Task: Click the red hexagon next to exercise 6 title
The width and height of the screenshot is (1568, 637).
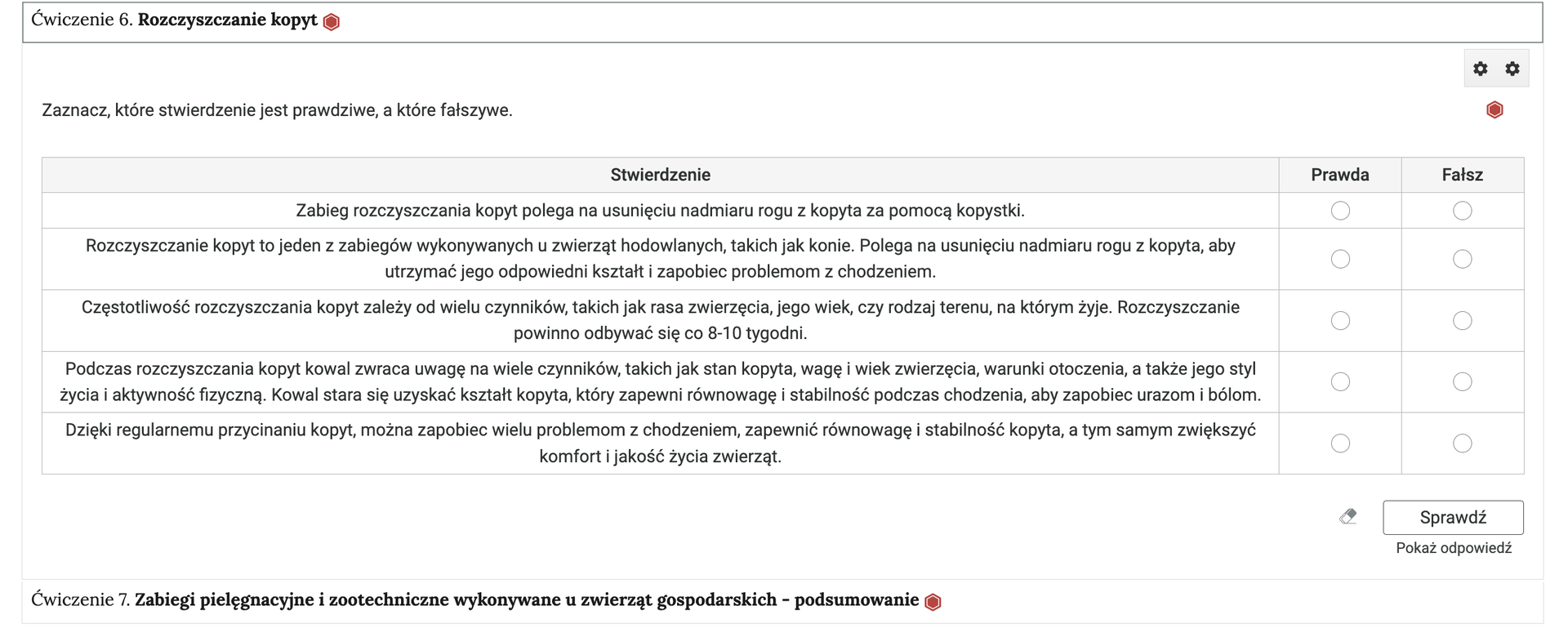Action: 330,20
